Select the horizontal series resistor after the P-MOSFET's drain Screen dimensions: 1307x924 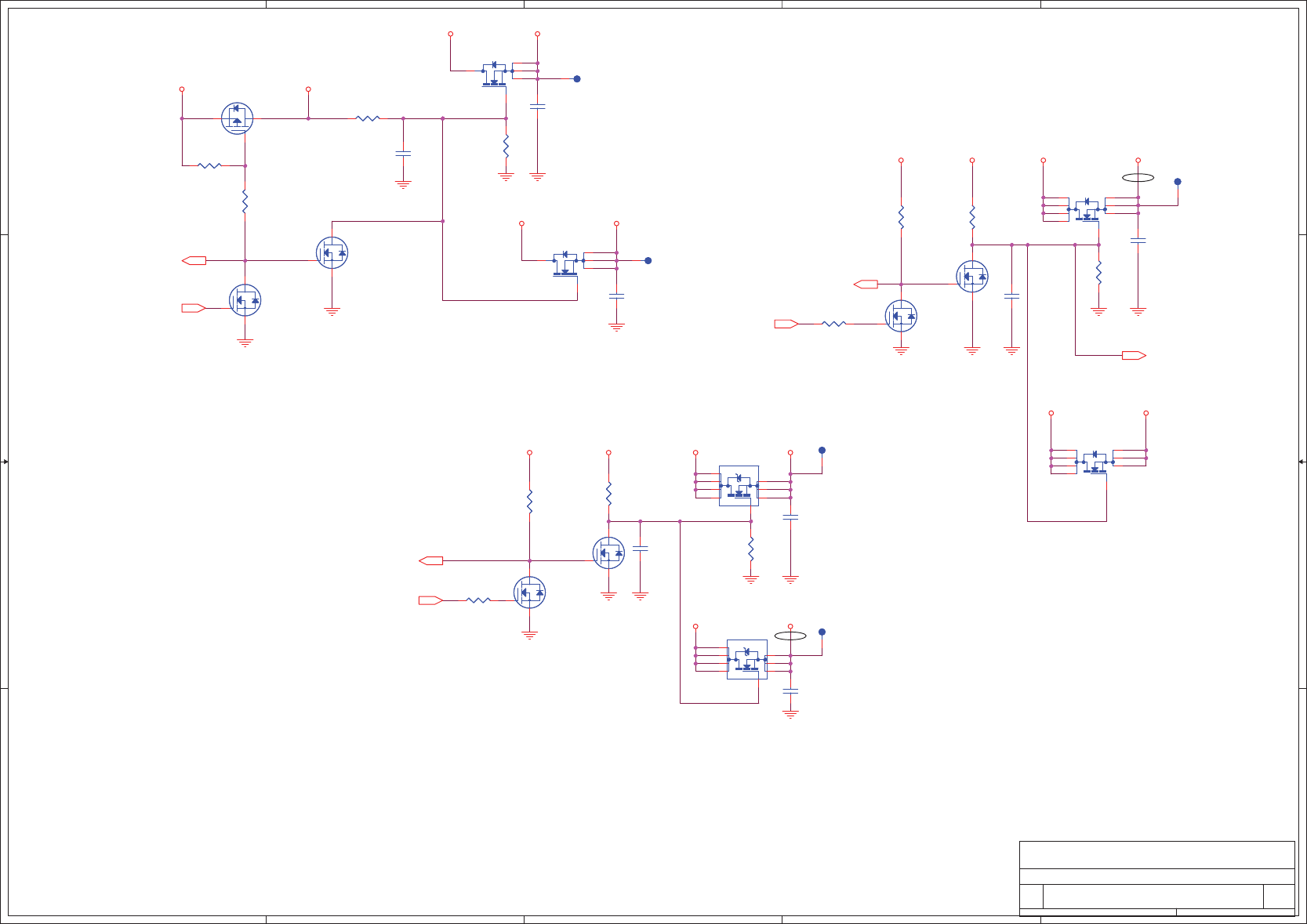point(368,118)
